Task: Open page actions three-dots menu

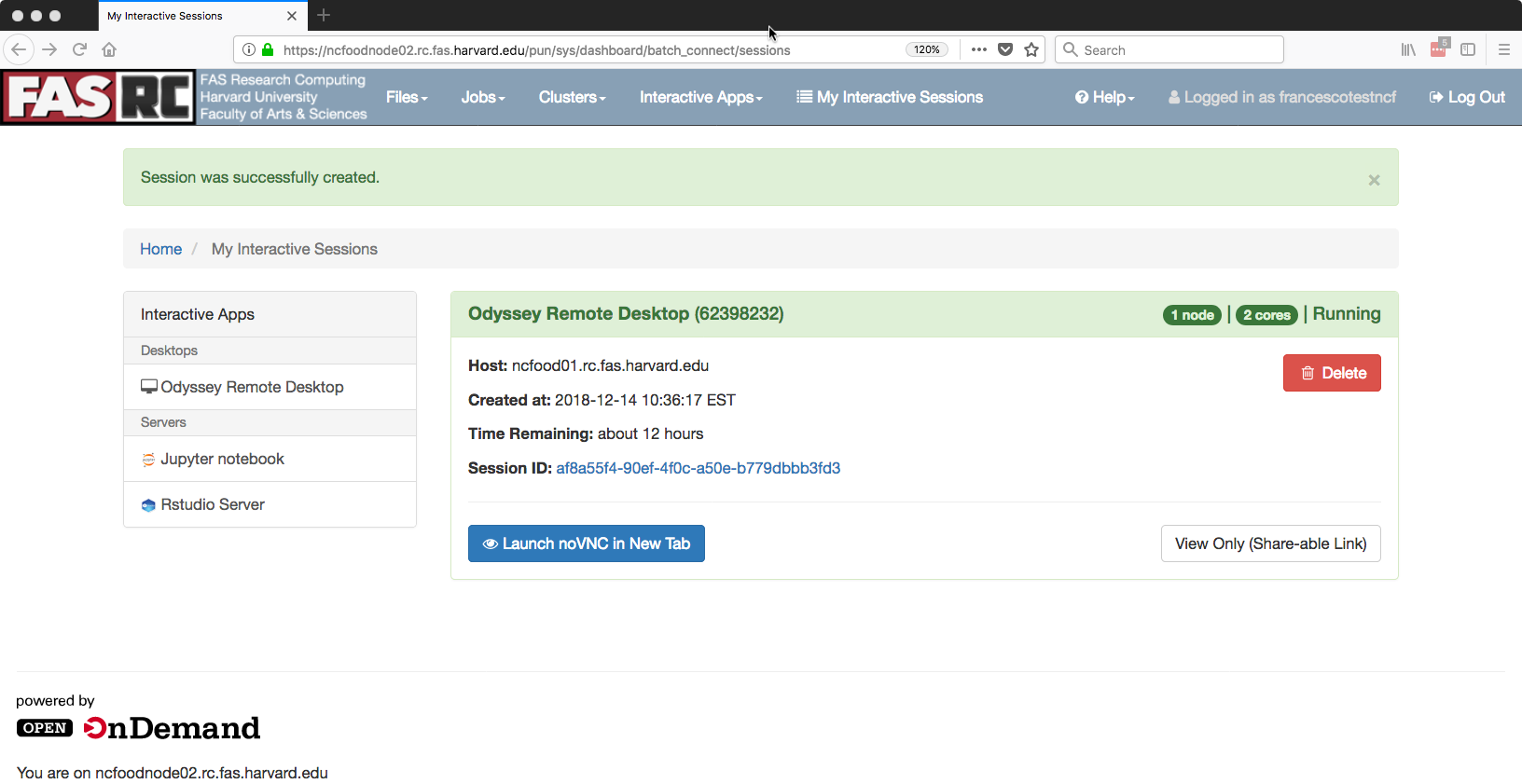Action: pos(978,49)
